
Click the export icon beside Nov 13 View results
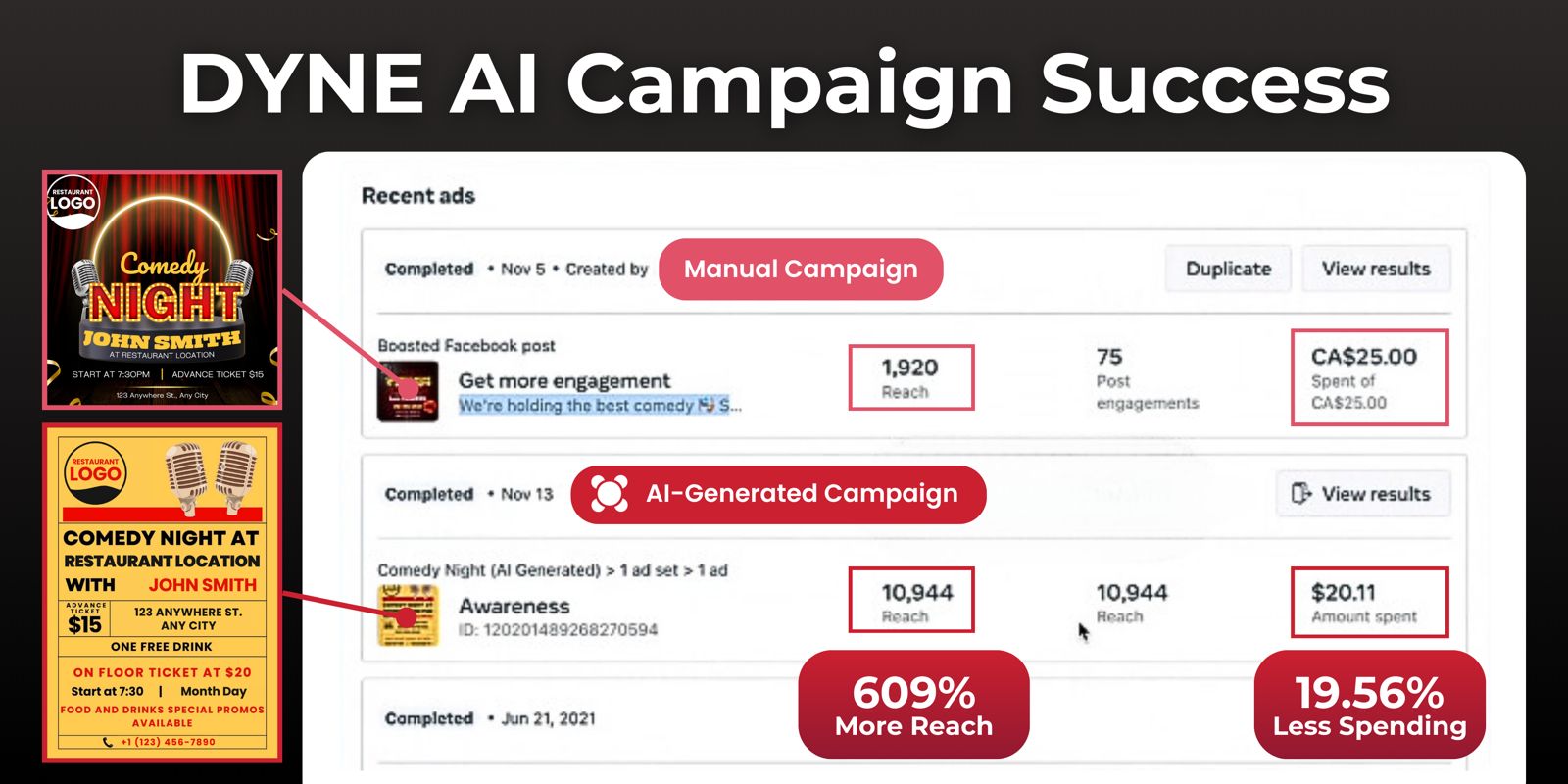coord(1300,494)
